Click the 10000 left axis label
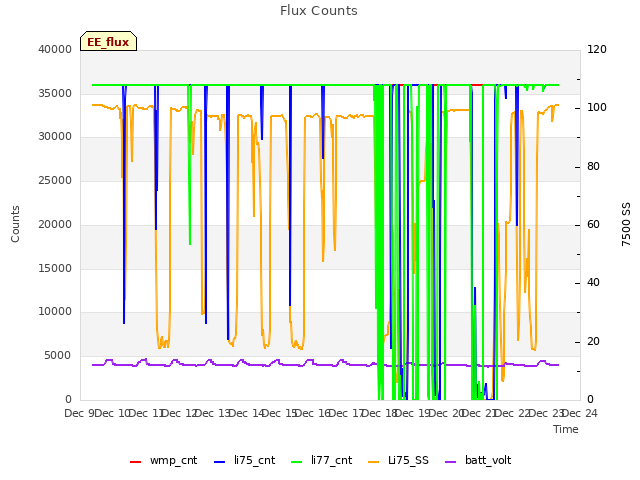Image resolution: width=640 pixels, height=480 pixels. point(55,312)
